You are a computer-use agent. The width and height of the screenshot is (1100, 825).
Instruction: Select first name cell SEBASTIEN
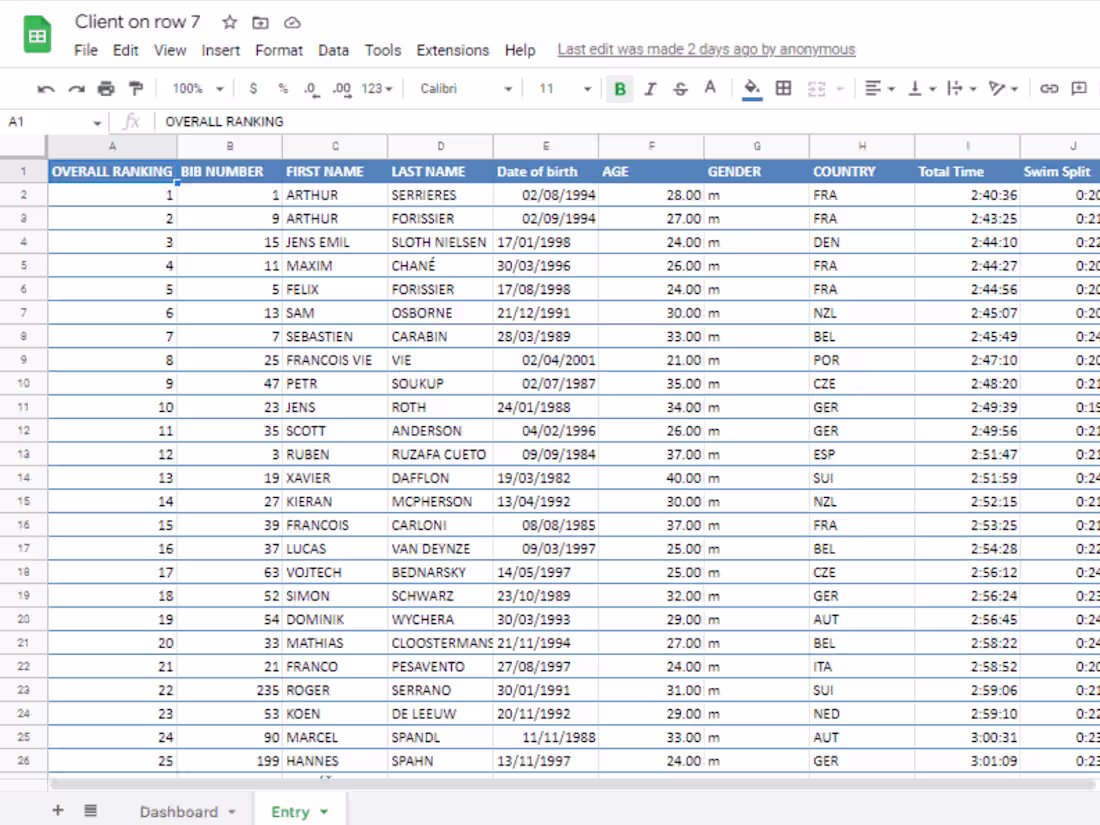click(x=335, y=336)
